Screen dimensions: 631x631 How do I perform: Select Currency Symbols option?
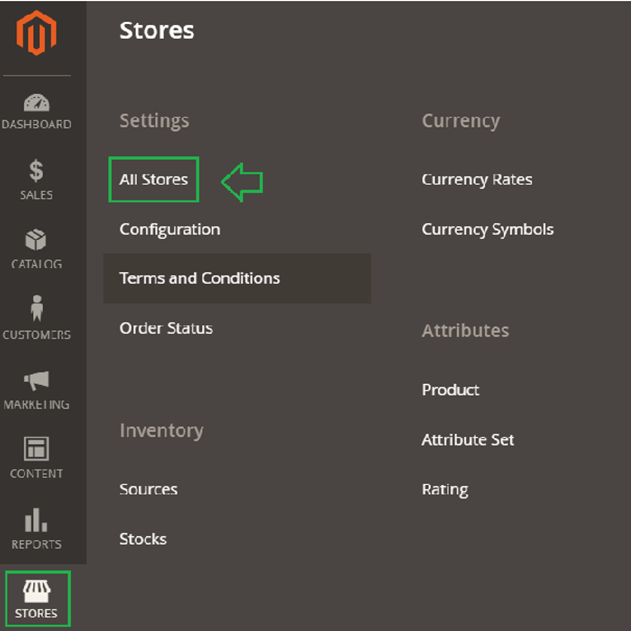tap(487, 229)
